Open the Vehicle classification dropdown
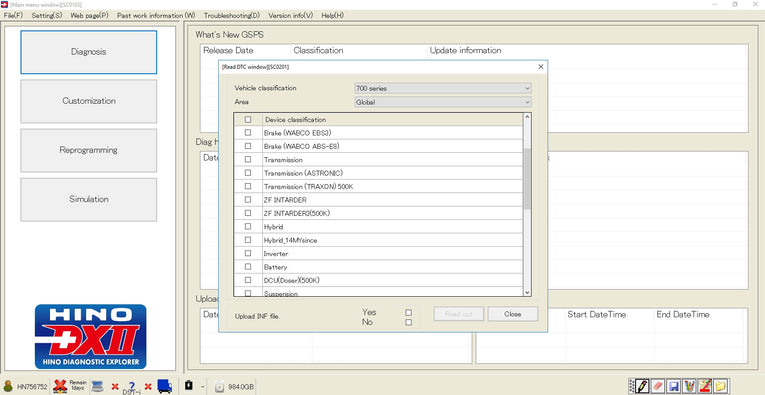The image size is (765, 395). click(x=443, y=88)
